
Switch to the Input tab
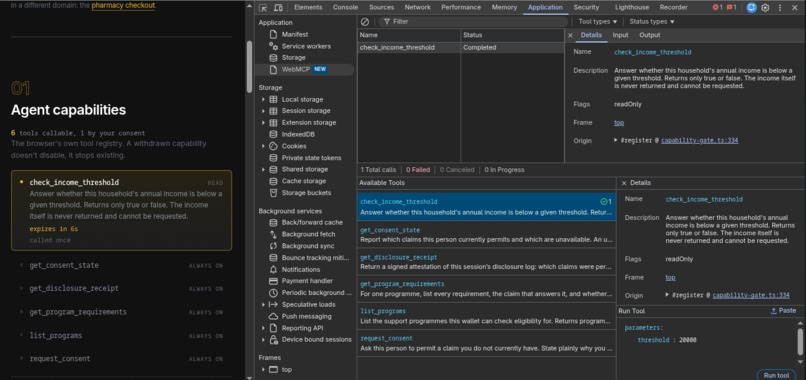coord(620,35)
